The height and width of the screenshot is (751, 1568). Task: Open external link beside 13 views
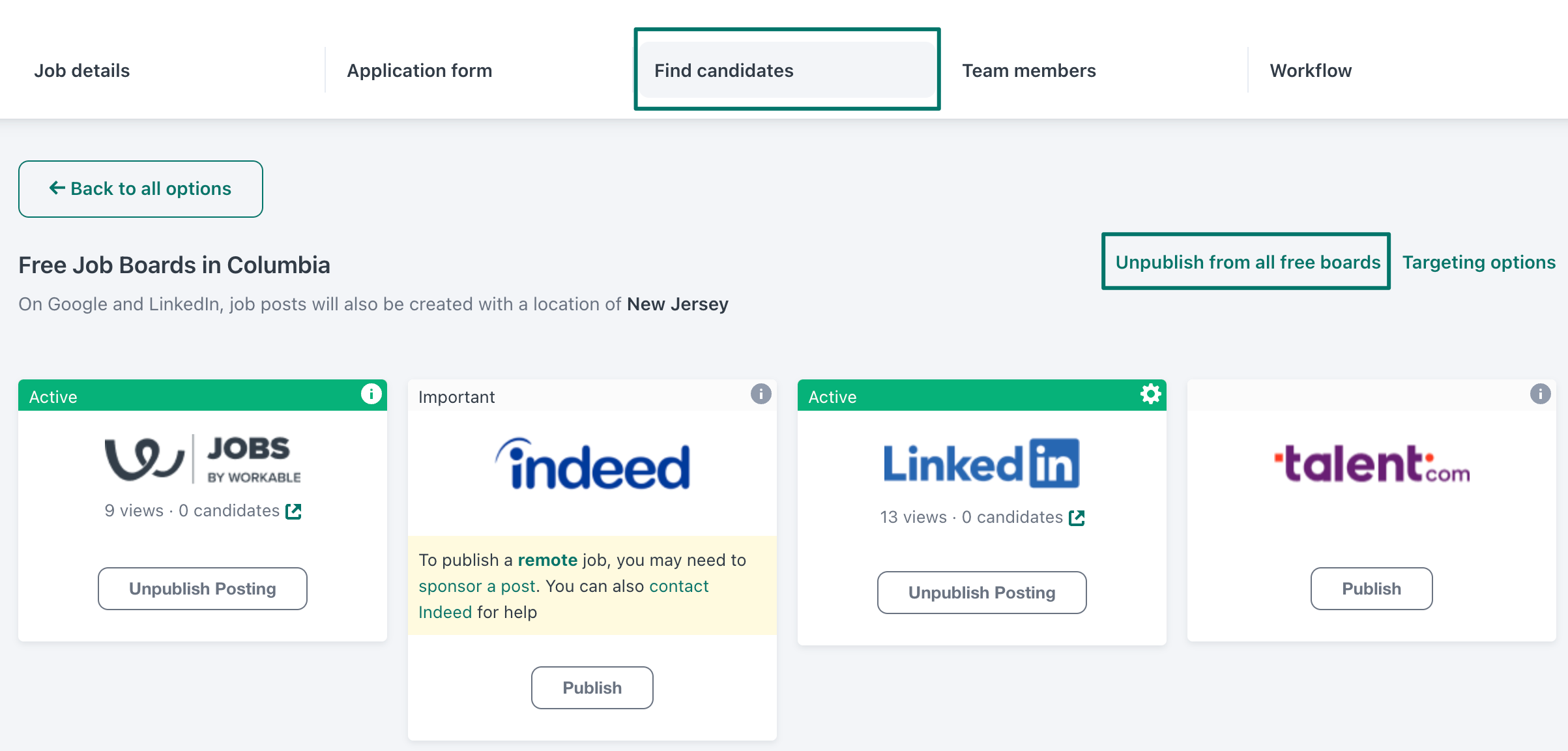click(1077, 518)
